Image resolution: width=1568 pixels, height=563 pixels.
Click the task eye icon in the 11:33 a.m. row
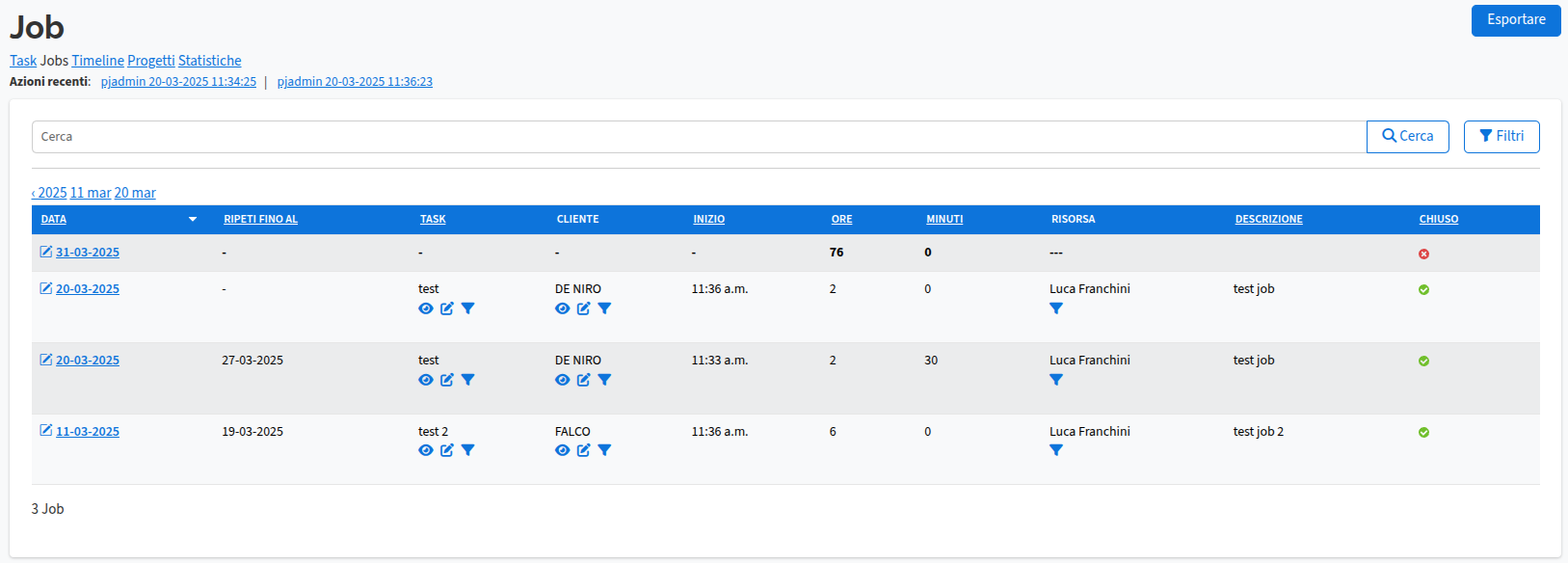(426, 380)
